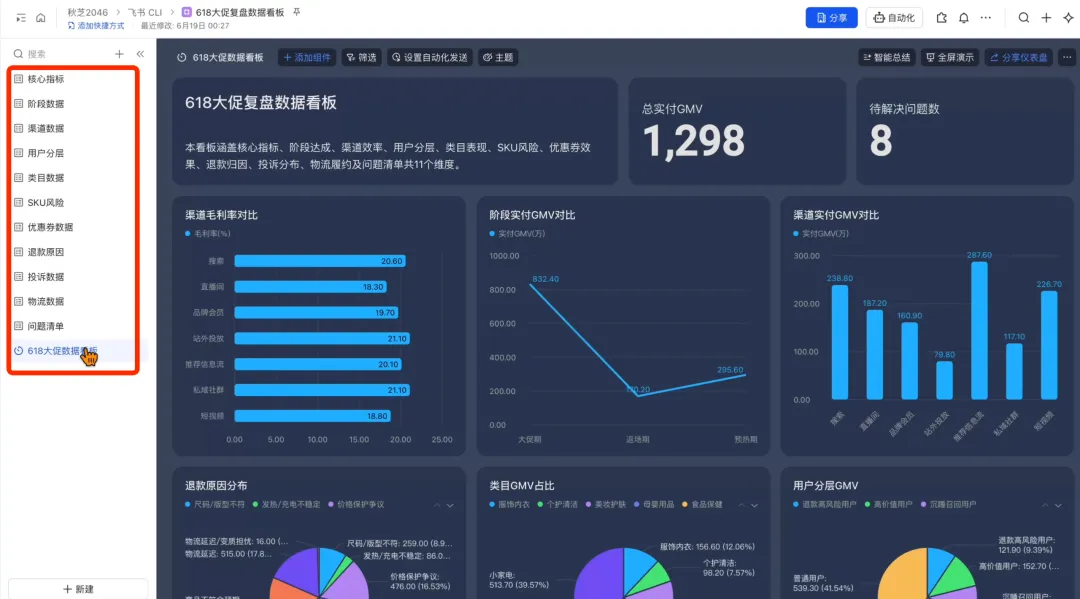Navigate to 秋芝2046 breadcrumb
The width and height of the screenshot is (1080, 599).
tap(87, 12)
